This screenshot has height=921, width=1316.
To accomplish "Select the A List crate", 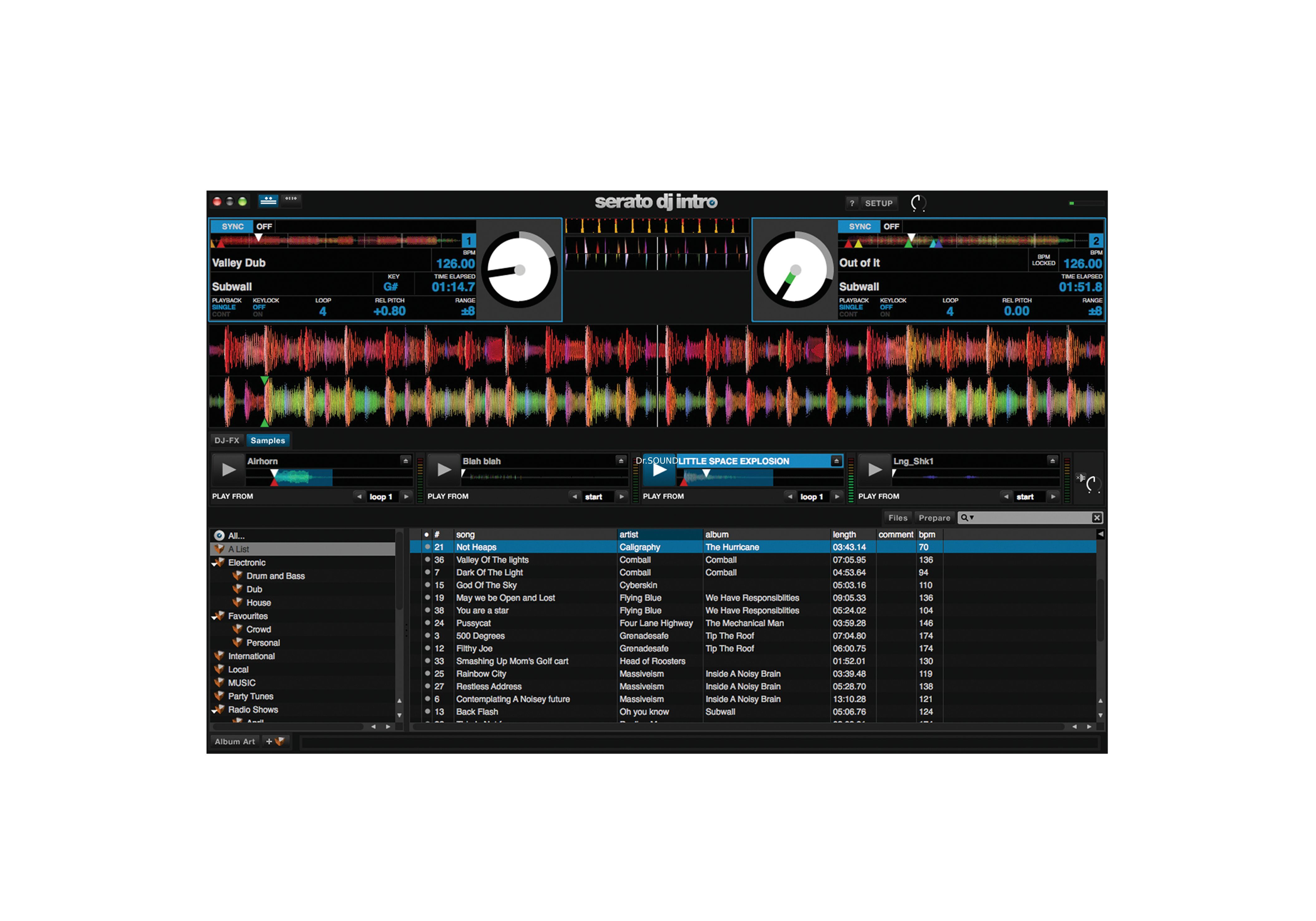I will 303,549.
